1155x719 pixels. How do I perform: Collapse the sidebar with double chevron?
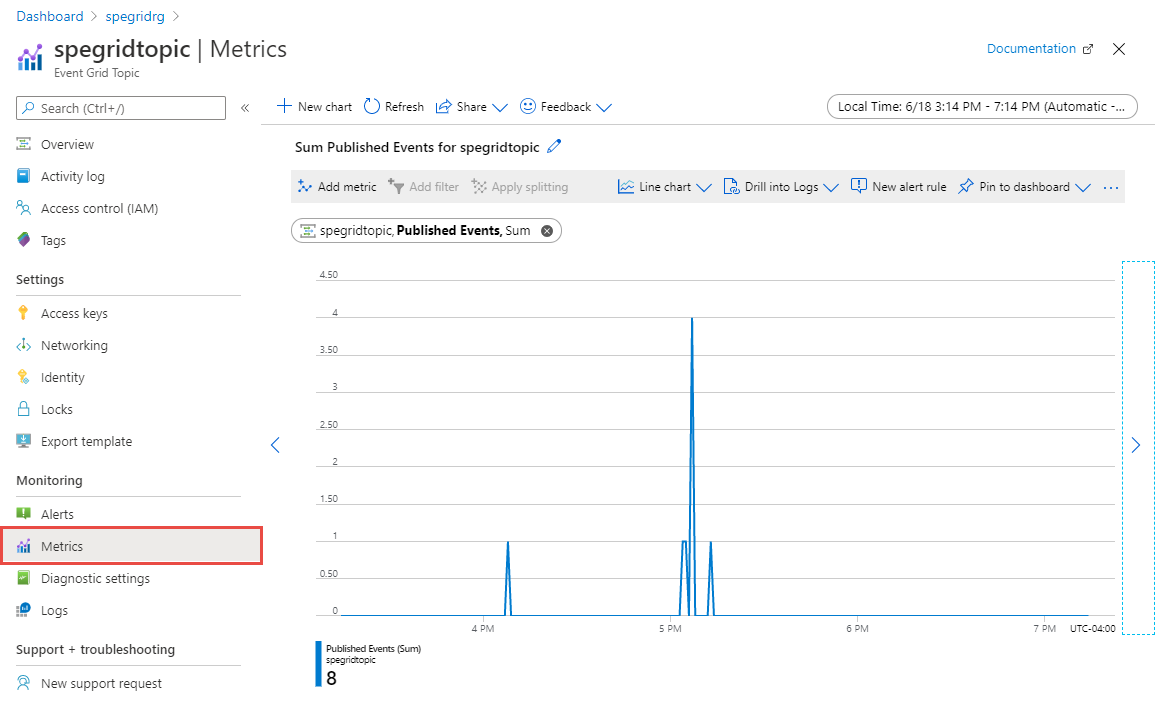point(245,107)
